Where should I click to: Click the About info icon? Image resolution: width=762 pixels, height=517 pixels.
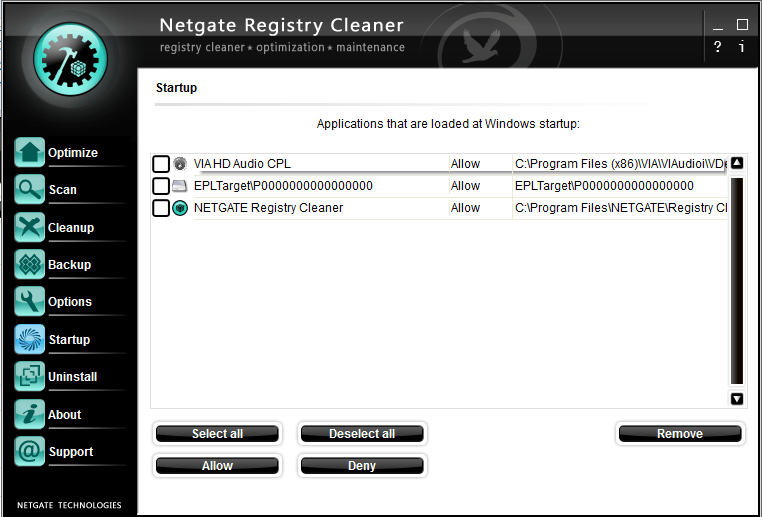coord(29,414)
